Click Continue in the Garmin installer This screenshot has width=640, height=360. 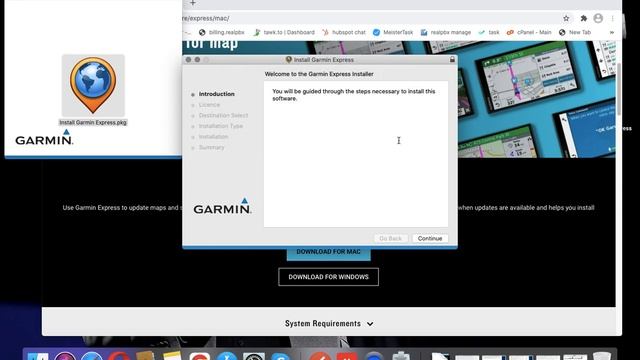tap(430, 238)
